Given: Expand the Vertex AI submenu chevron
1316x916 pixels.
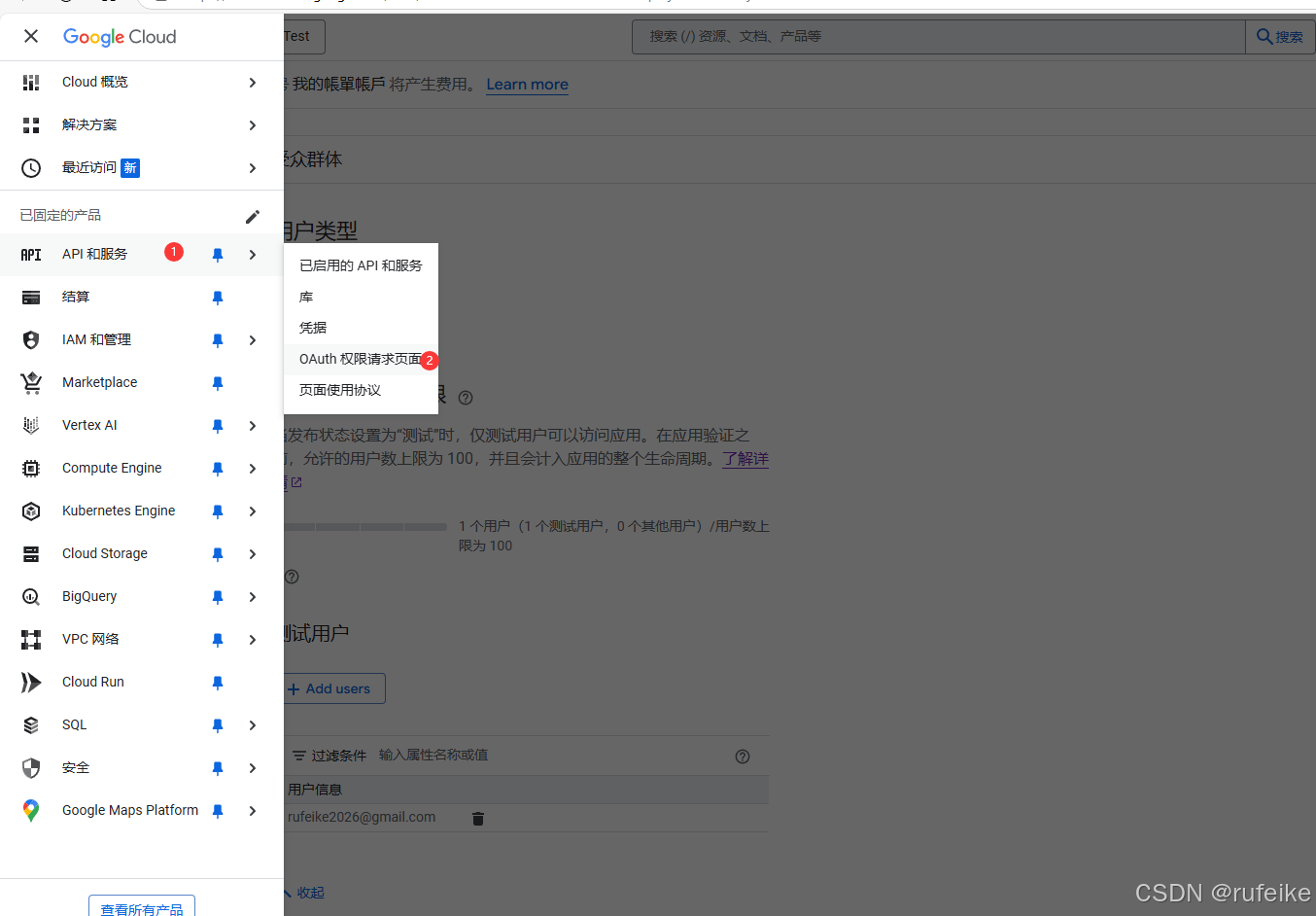Looking at the screenshot, I should (x=253, y=426).
